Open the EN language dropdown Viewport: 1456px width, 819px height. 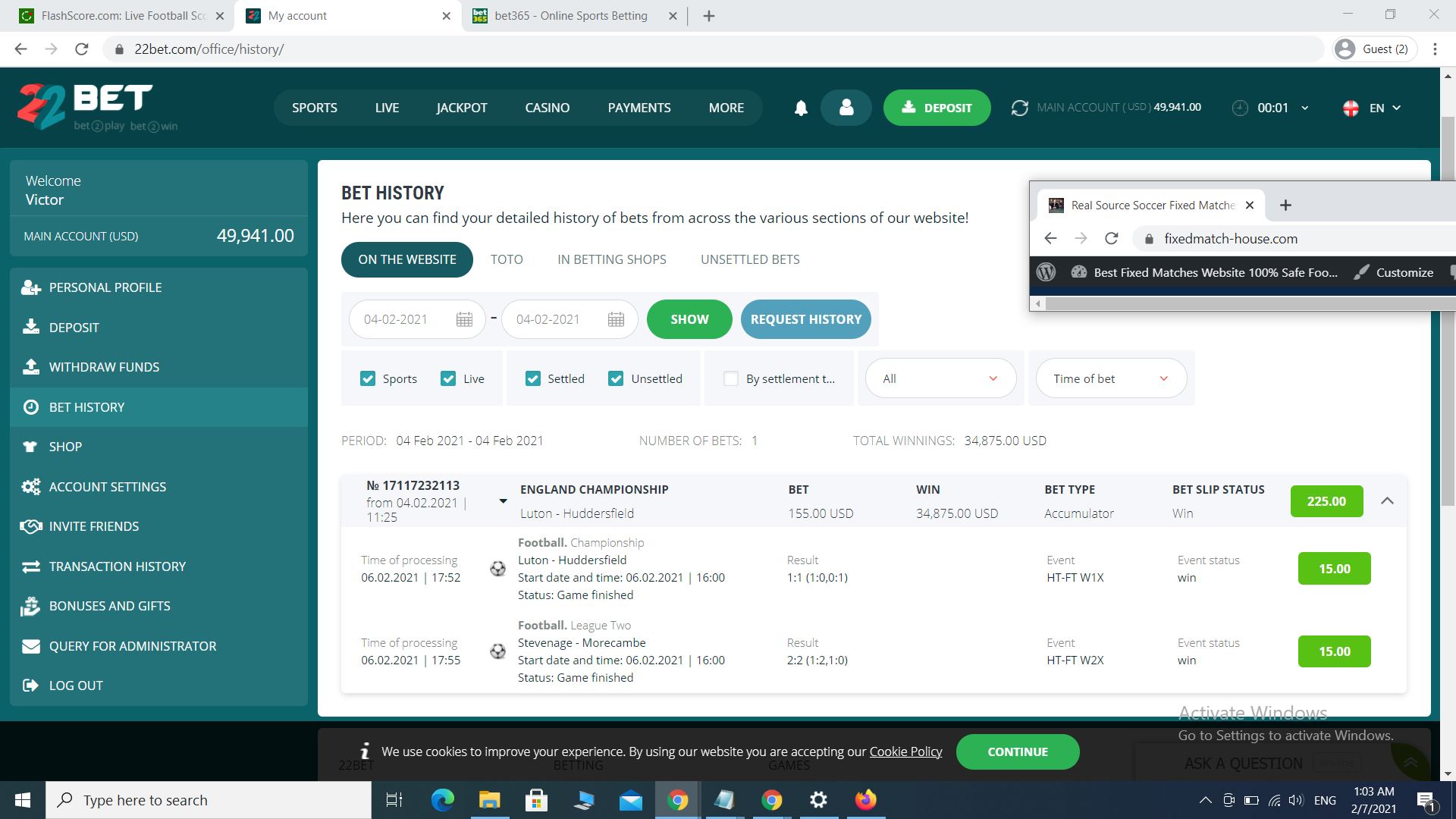click(x=1385, y=108)
